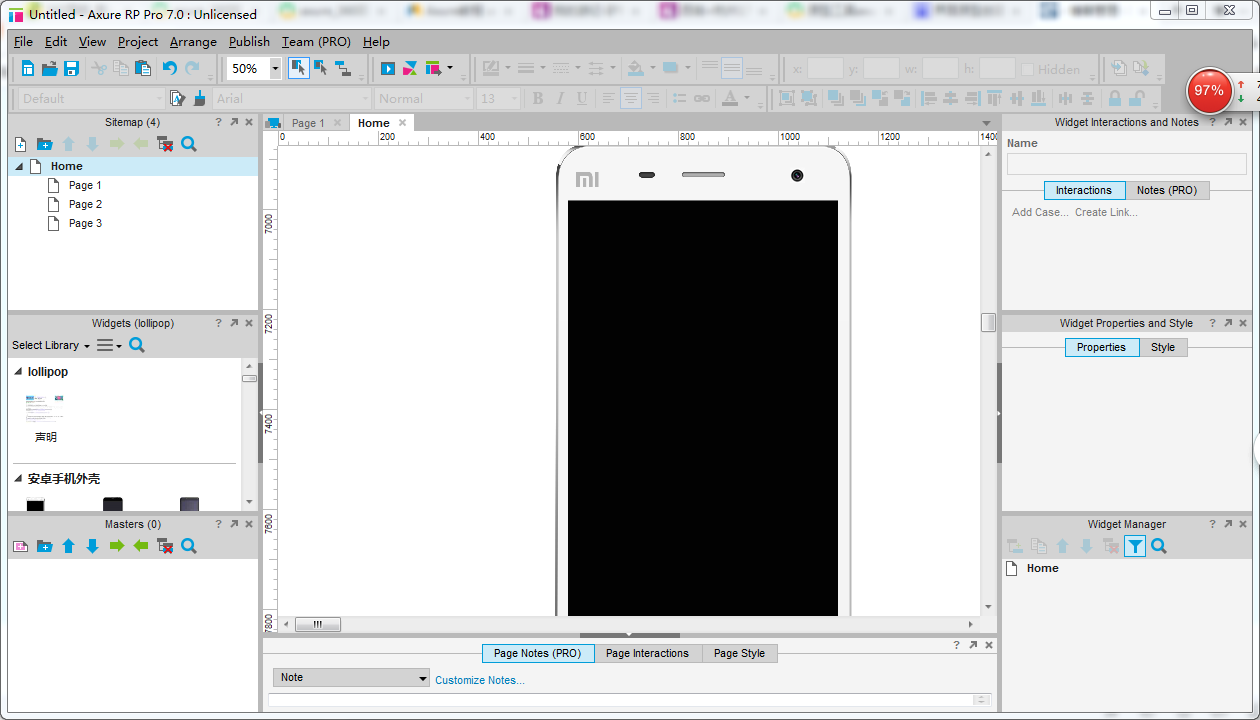The height and width of the screenshot is (720, 1260).
Task: Pop out the Sitemap panel
Action: click(x=234, y=122)
